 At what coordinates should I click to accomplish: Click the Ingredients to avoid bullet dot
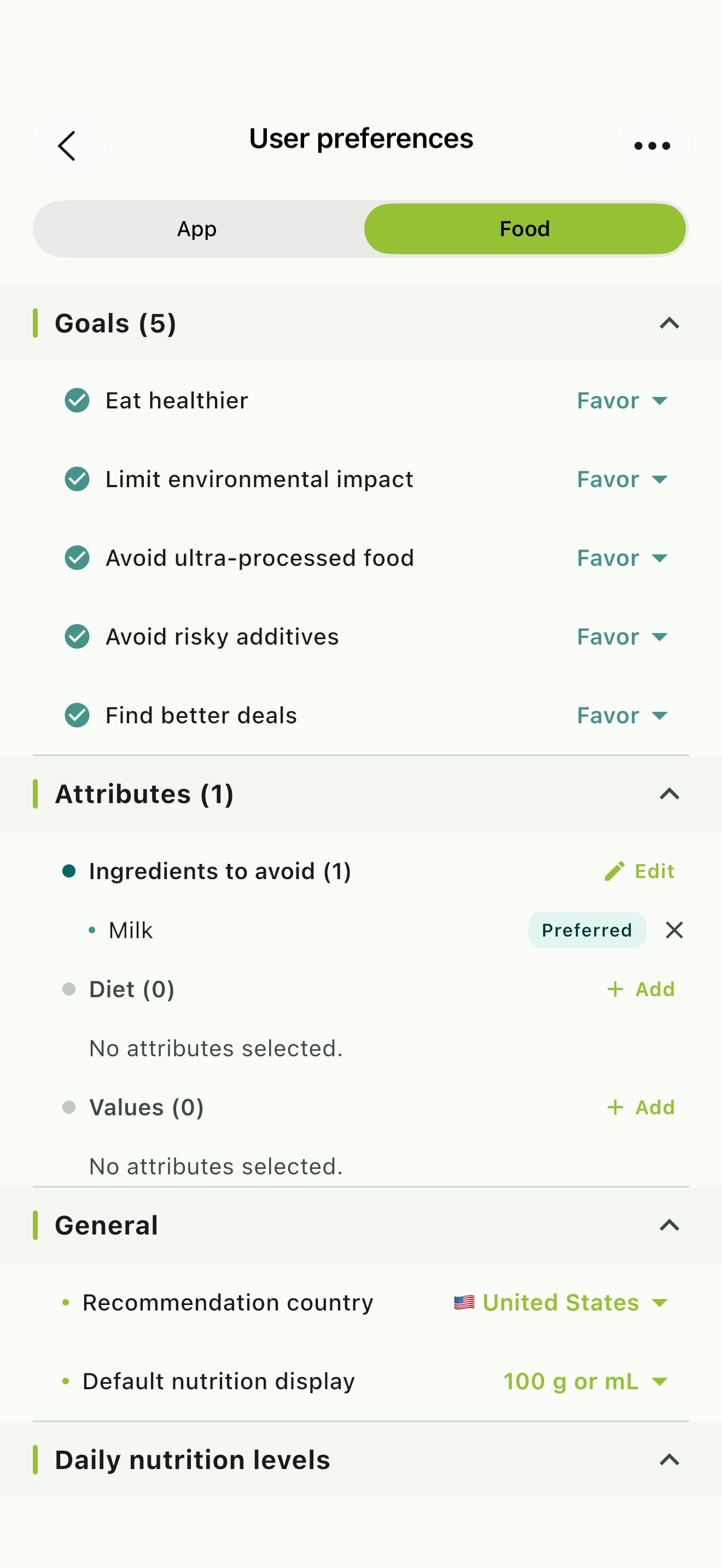point(69,871)
